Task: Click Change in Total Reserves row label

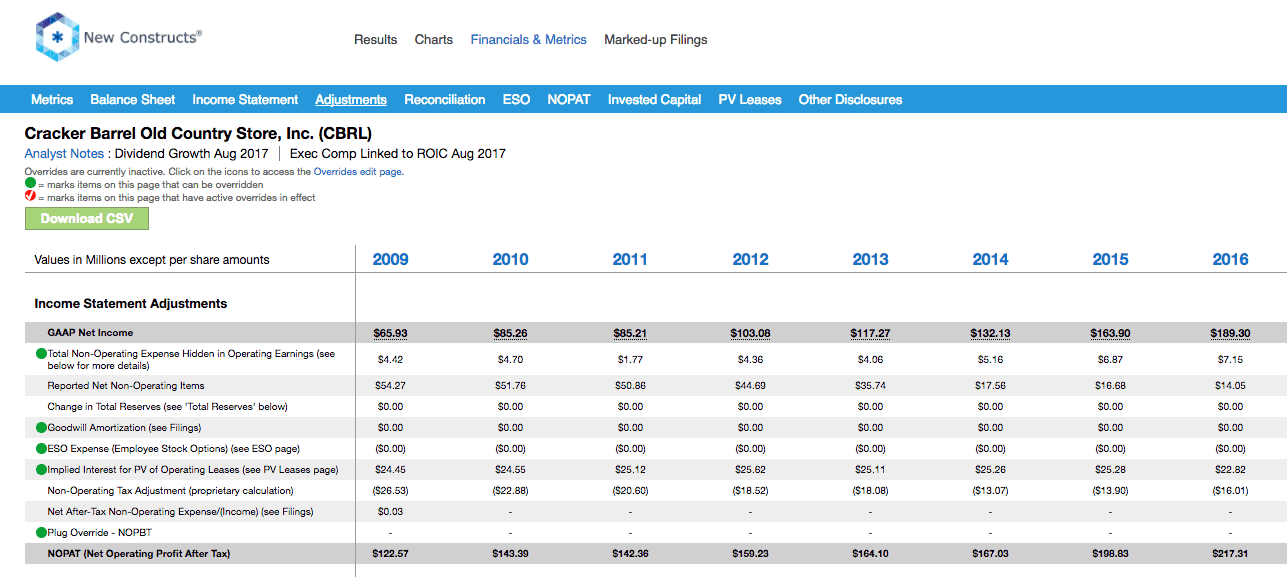Action: 168,407
